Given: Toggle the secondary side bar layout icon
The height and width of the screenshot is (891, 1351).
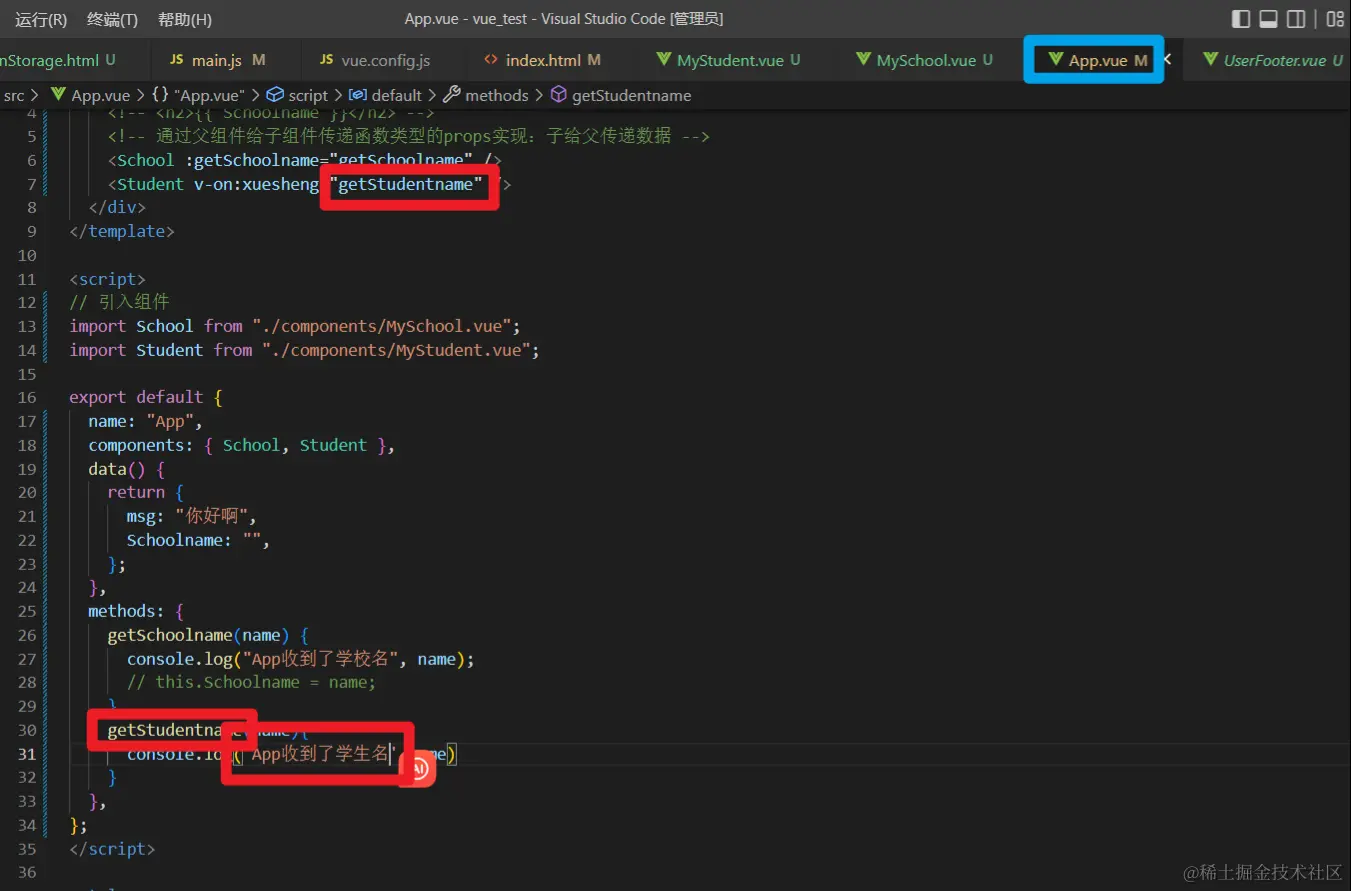Looking at the screenshot, I should [x=1296, y=19].
